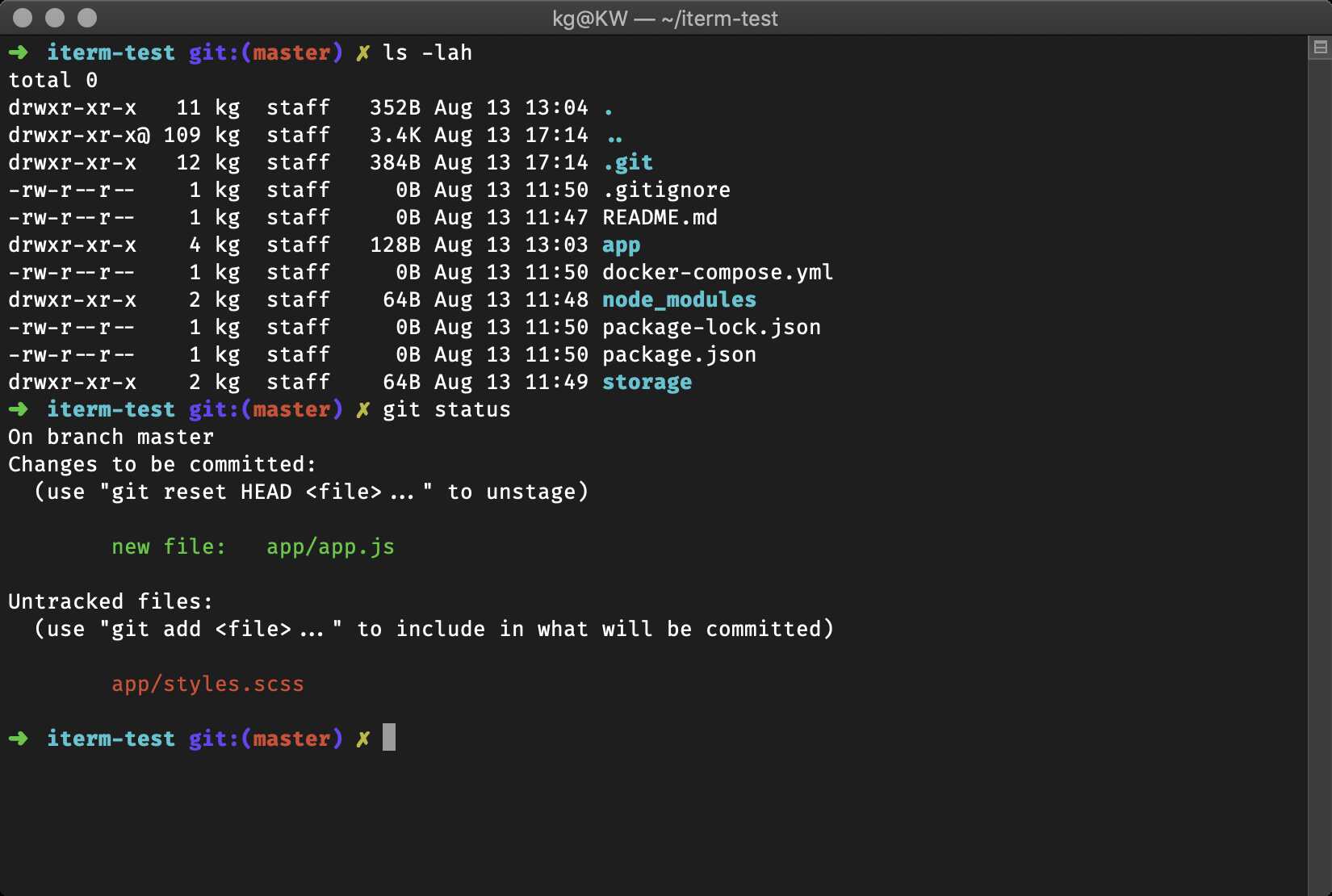Click the yellow minimize button
The image size is (1332, 896).
pyautogui.click(x=55, y=17)
